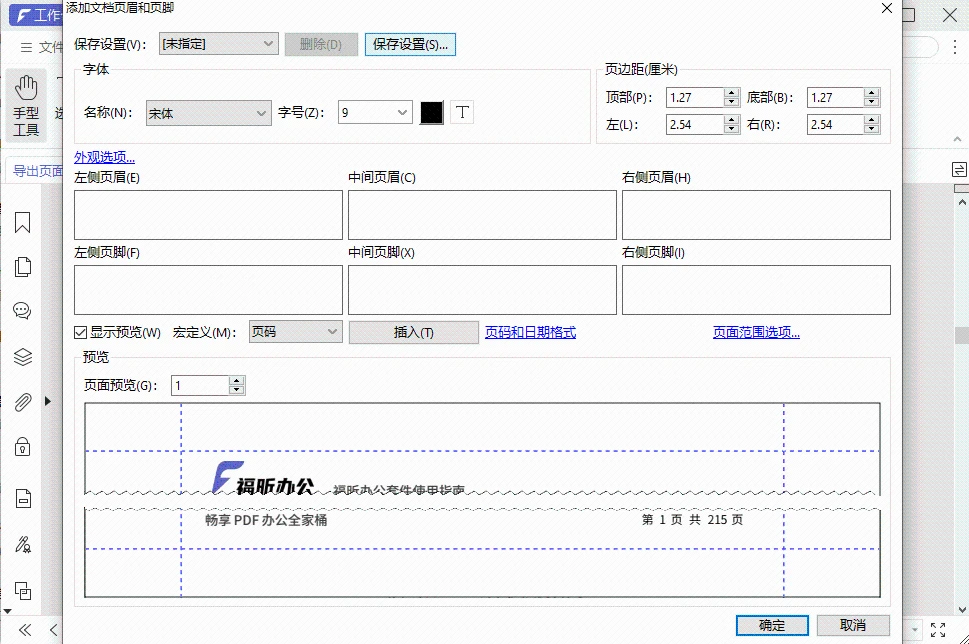Click the scrollbar down arrow at right edge
Viewport: 969px width, 644px height.
(x=962, y=610)
